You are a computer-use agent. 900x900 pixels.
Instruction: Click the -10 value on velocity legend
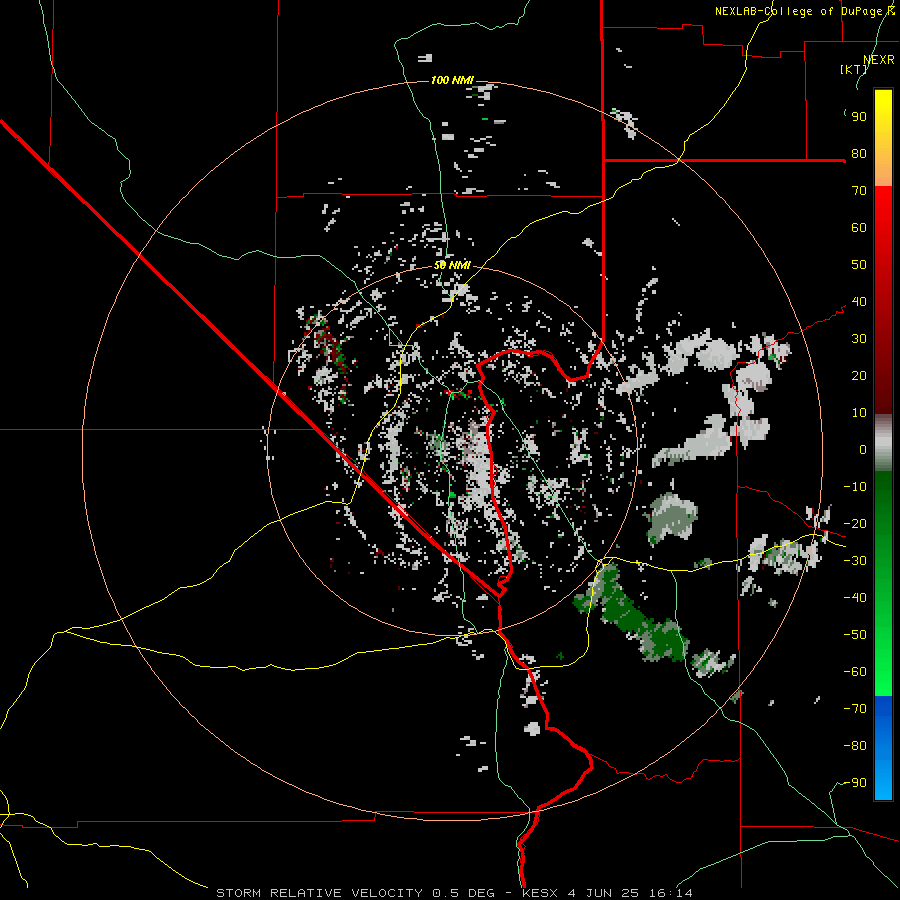855,487
